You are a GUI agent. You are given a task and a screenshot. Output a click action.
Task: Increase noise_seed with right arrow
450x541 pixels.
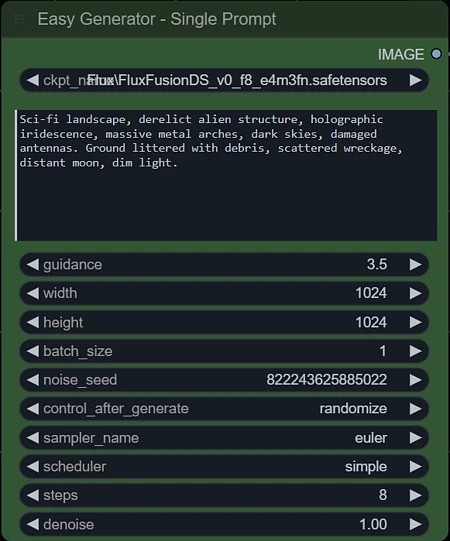(415, 380)
